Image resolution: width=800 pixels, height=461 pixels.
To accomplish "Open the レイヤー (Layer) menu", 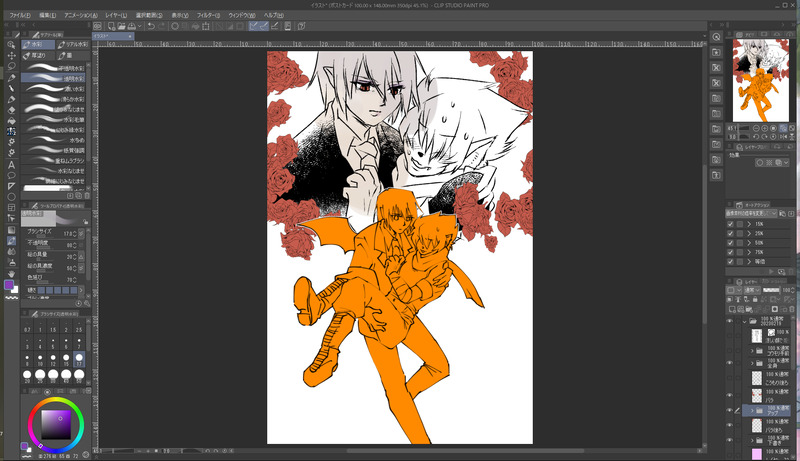I will tap(116, 15).
